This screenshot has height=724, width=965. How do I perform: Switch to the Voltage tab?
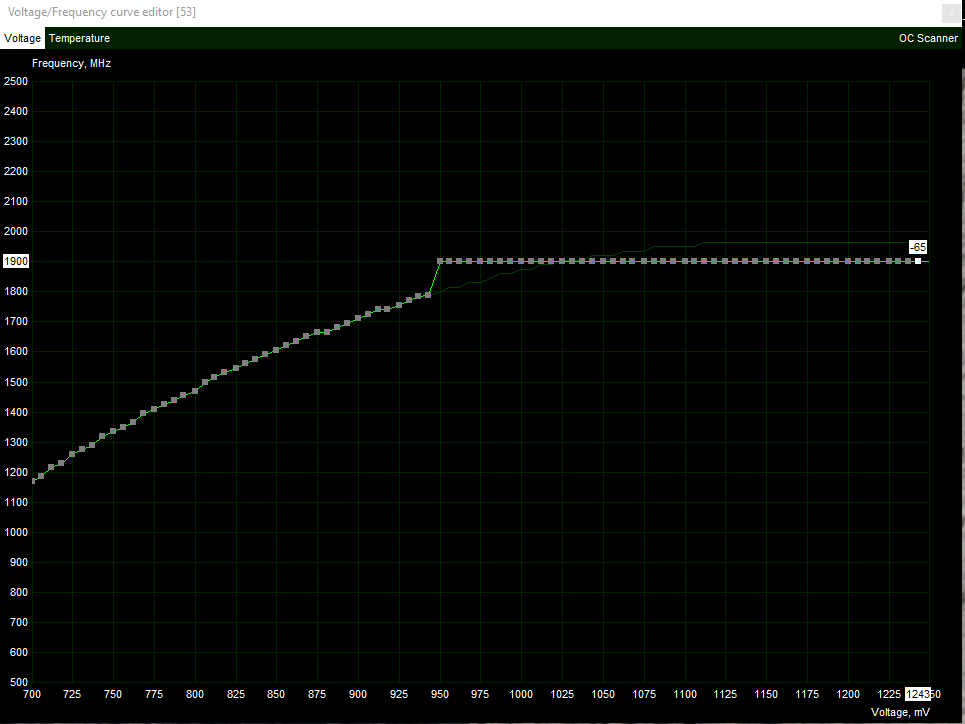tap(22, 38)
